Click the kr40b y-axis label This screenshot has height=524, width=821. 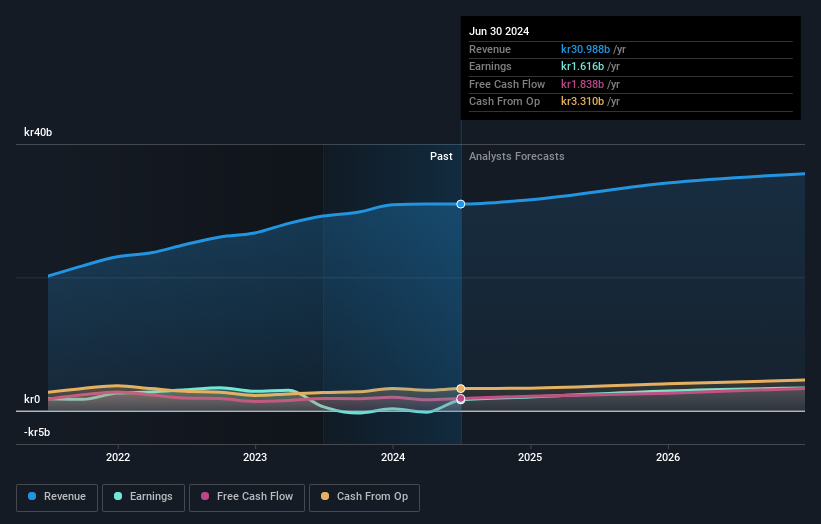(x=38, y=132)
